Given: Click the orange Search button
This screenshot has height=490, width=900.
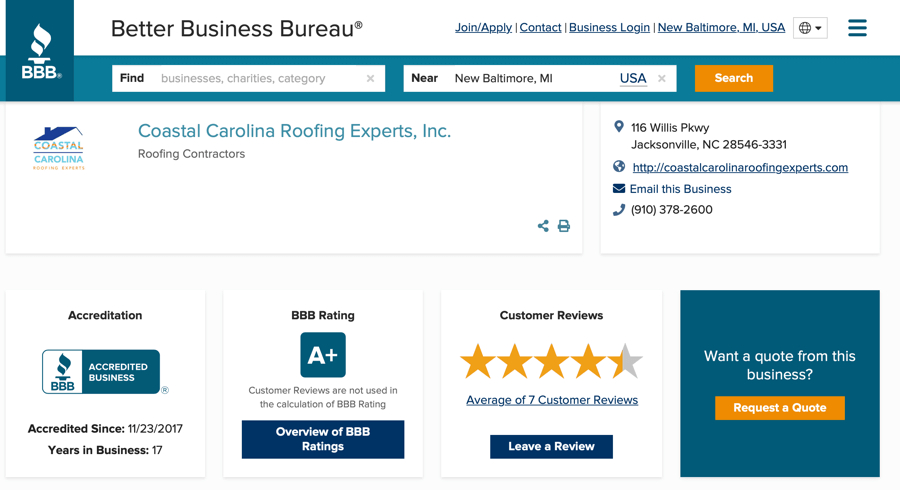Looking at the screenshot, I should click(734, 78).
